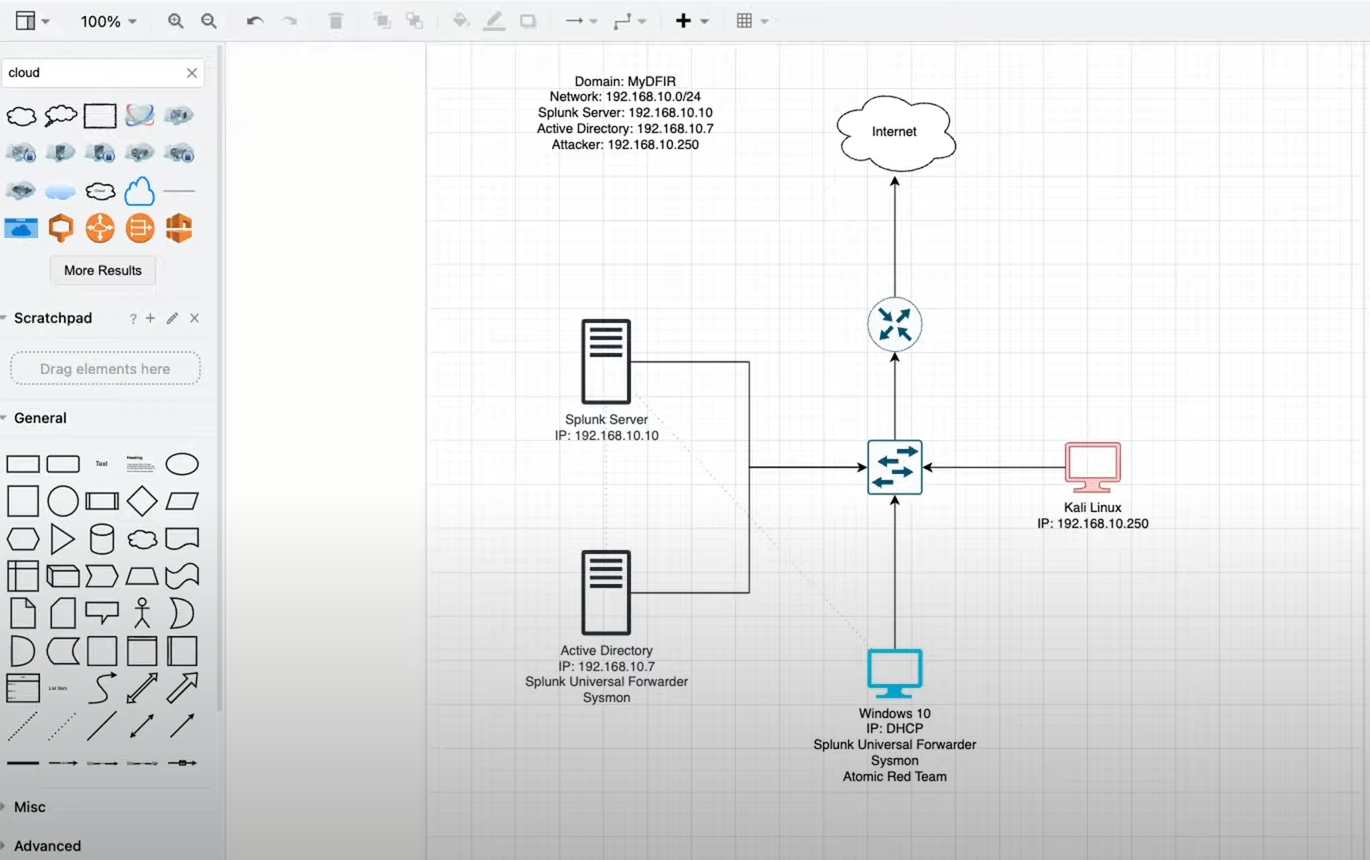Select the router icon on canvas

[x=895, y=324]
